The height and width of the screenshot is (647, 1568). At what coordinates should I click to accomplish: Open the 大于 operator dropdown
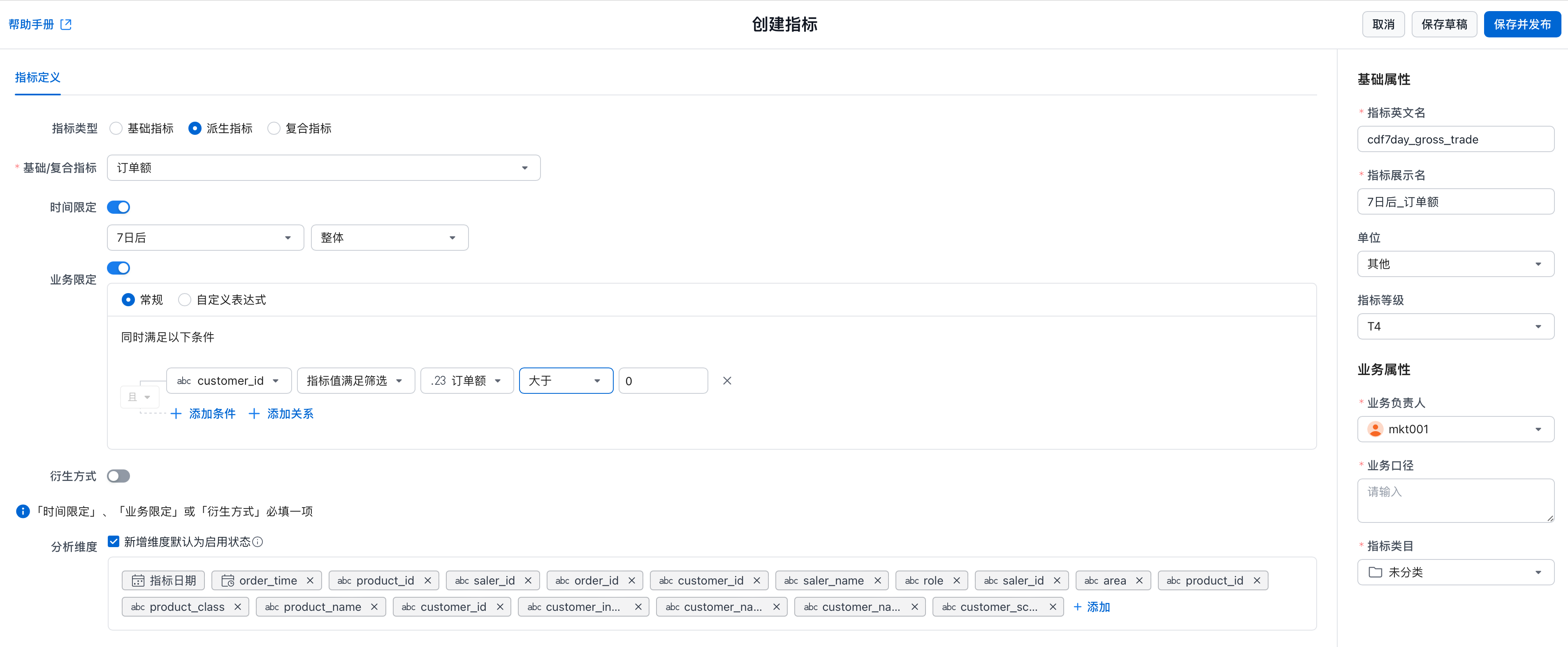[566, 381]
